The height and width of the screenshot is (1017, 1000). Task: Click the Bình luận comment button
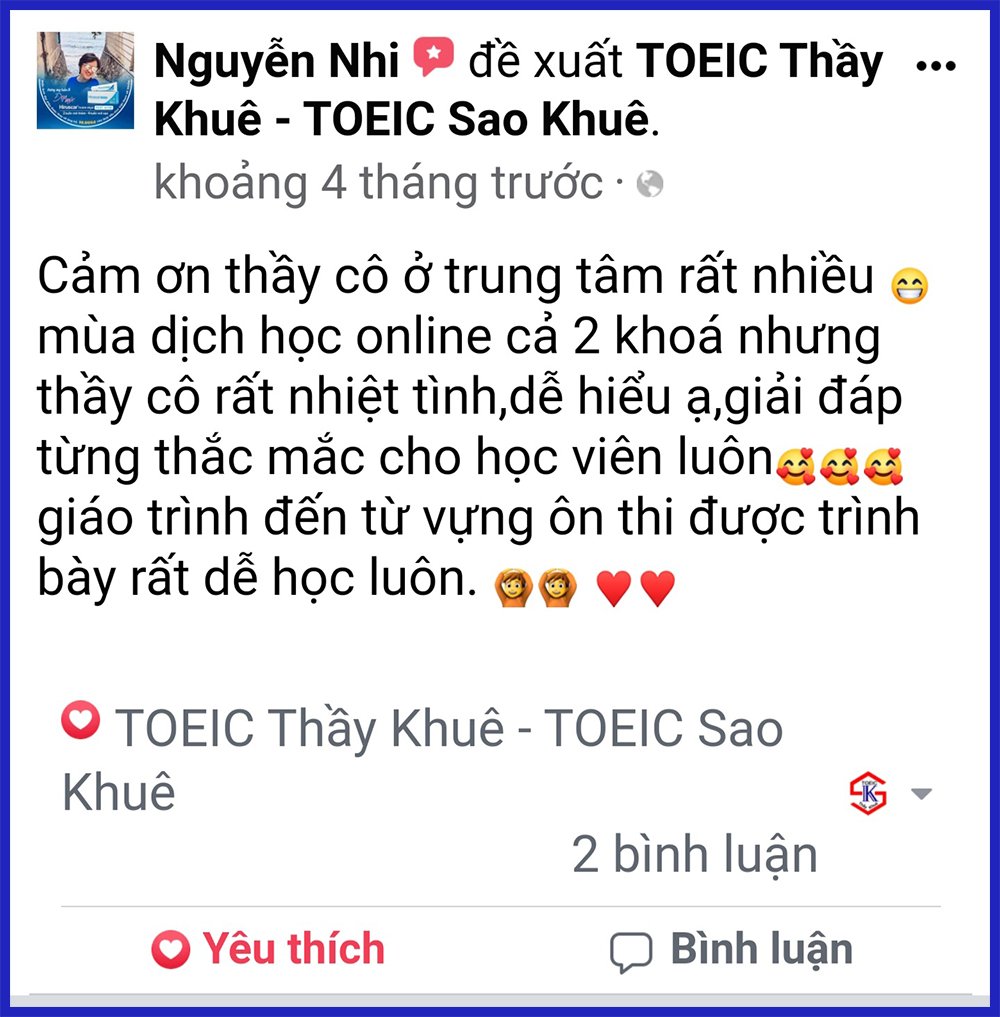(x=731, y=950)
